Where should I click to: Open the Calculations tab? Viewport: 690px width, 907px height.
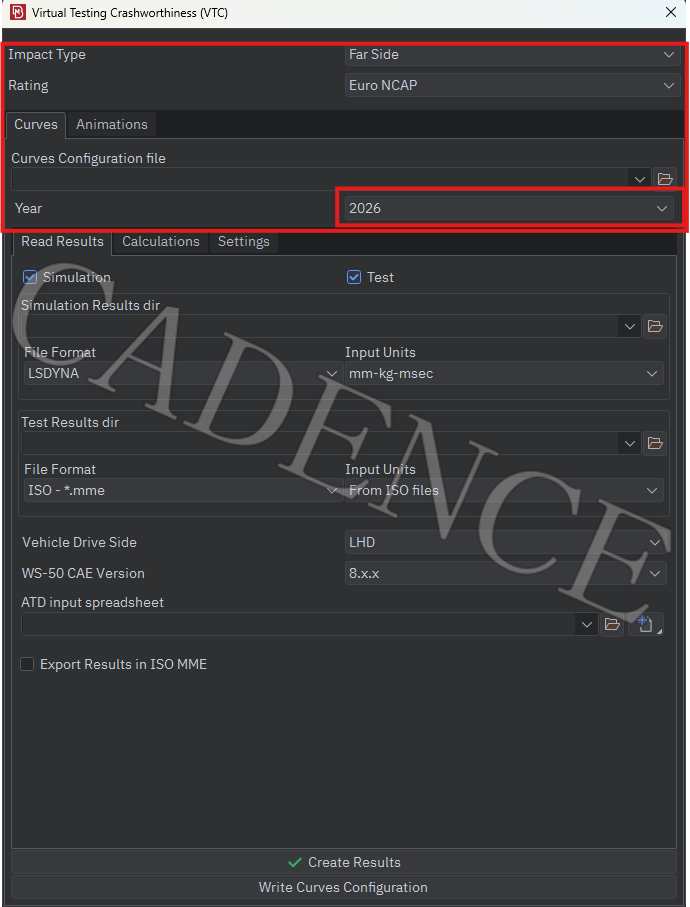[x=161, y=241]
